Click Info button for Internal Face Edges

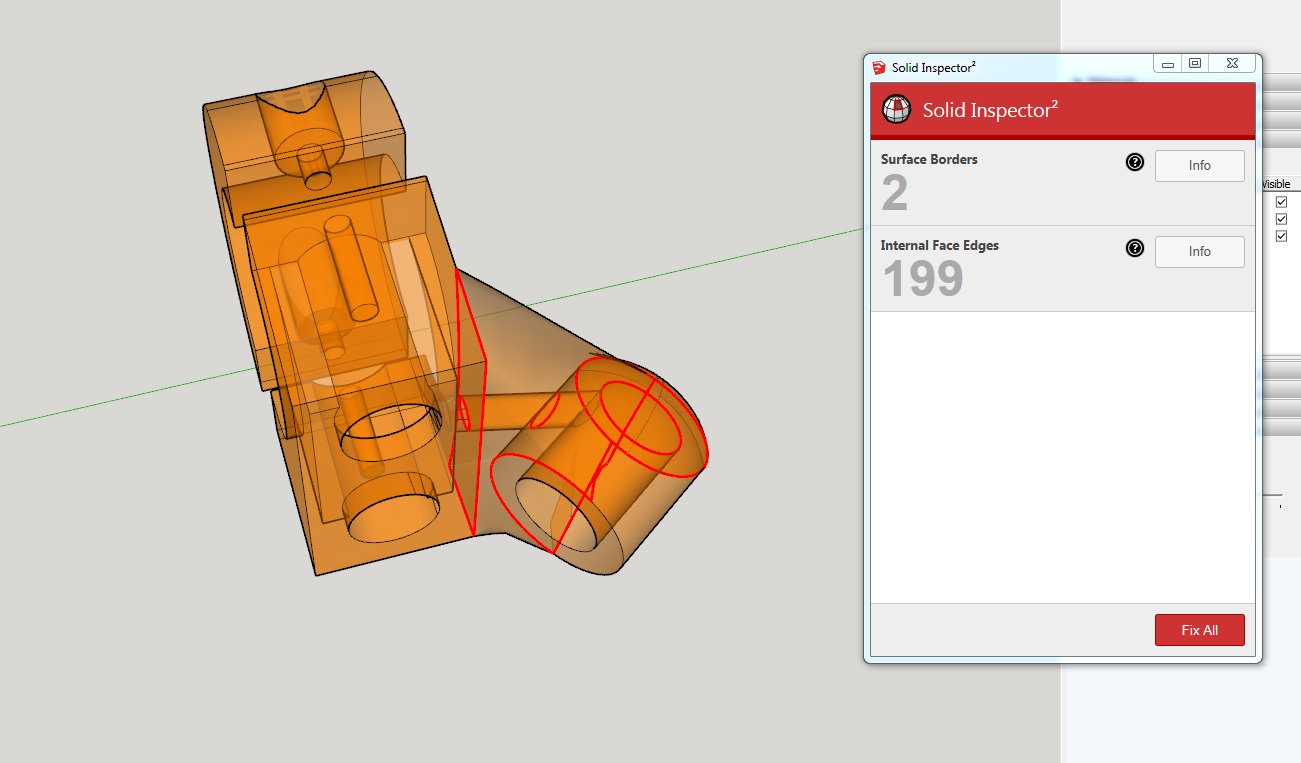pos(1200,252)
